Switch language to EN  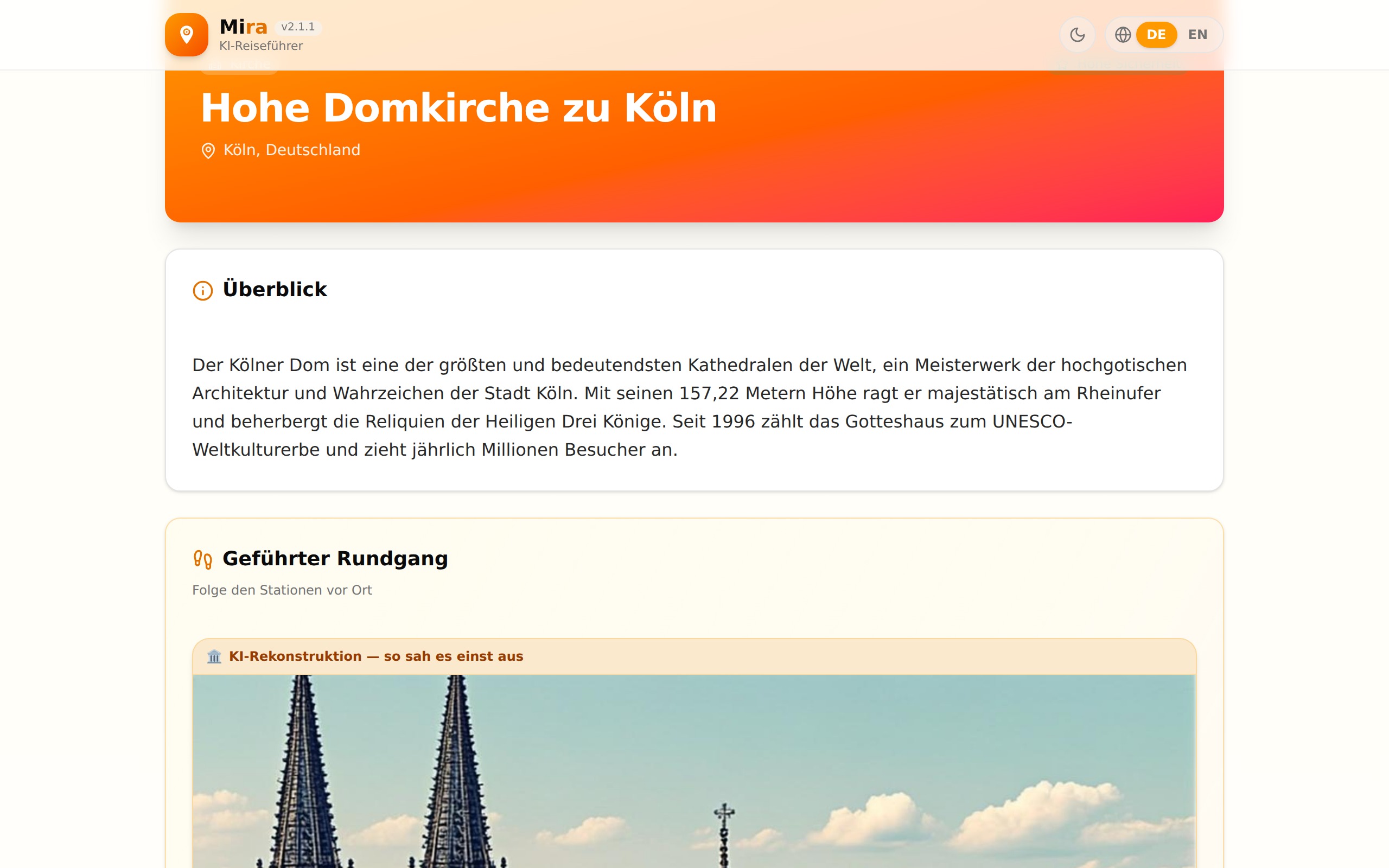[x=1197, y=34]
